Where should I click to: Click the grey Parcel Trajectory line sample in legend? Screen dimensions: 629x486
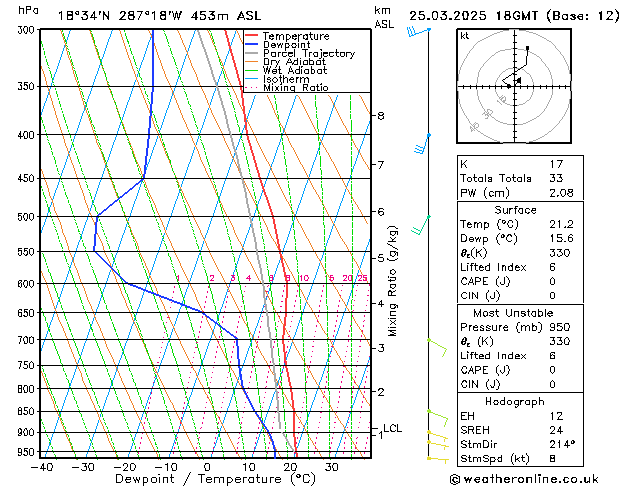click(x=252, y=53)
